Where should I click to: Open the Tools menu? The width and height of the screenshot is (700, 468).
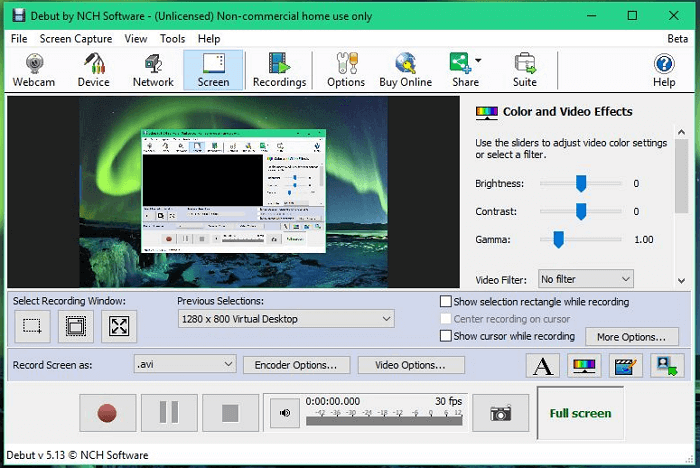coord(172,39)
